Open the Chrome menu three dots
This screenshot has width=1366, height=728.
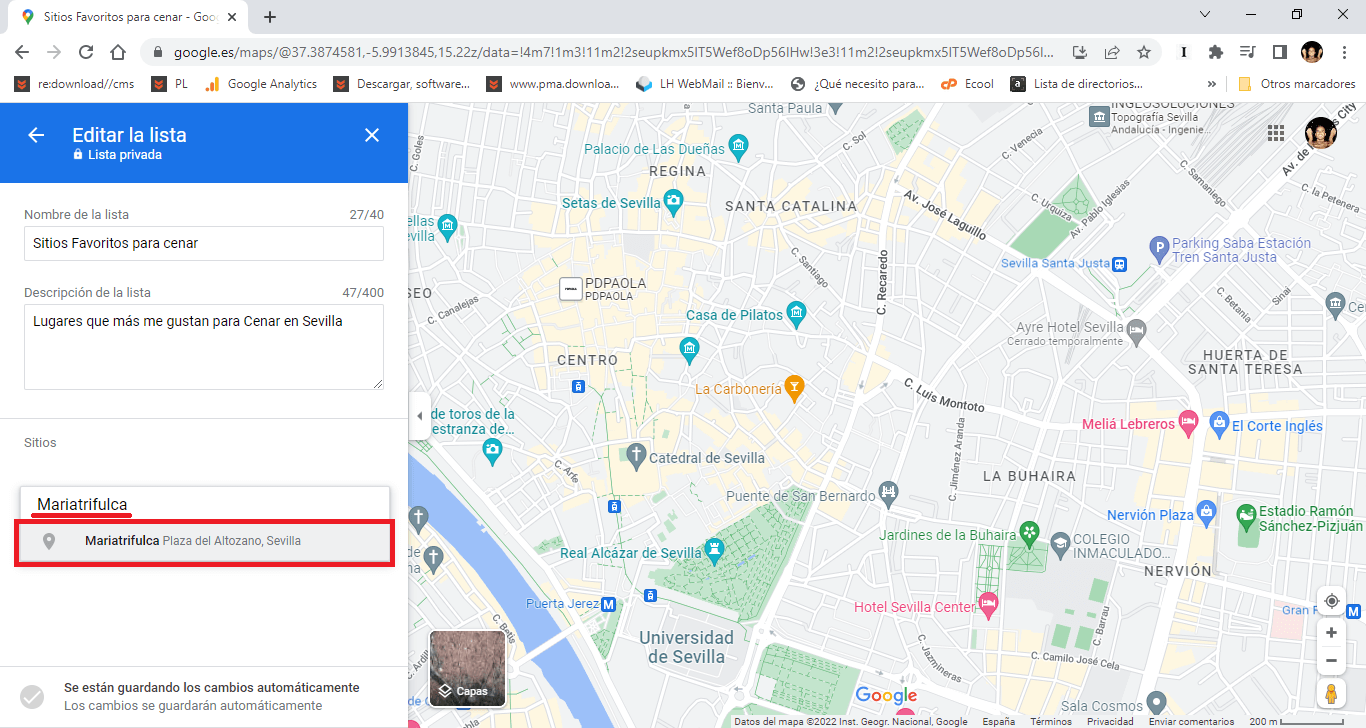click(x=1344, y=52)
